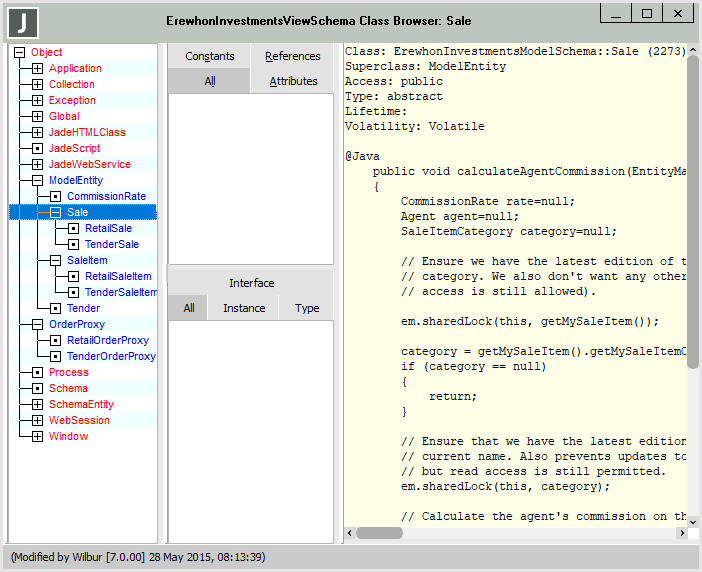
Task: Click the JADE application icon in title bar
Action: tap(23, 21)
